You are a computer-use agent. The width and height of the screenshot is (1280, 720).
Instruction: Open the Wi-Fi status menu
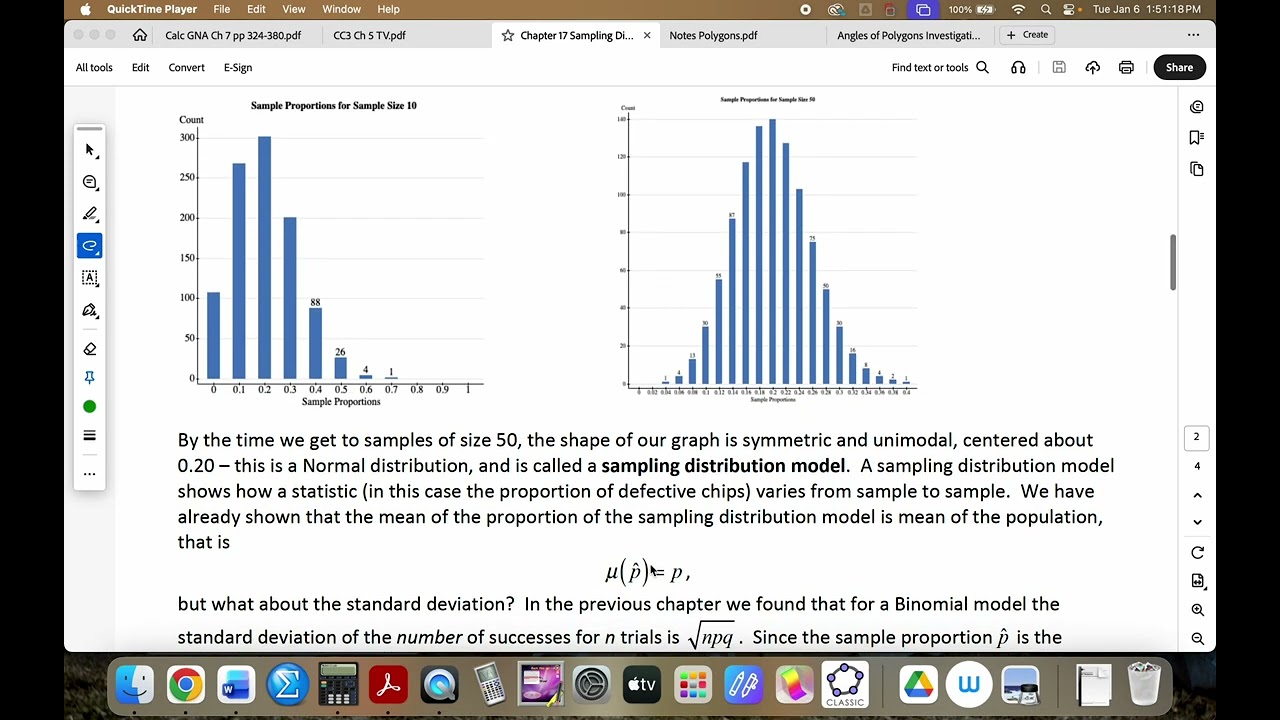[x=1018, y=9]
